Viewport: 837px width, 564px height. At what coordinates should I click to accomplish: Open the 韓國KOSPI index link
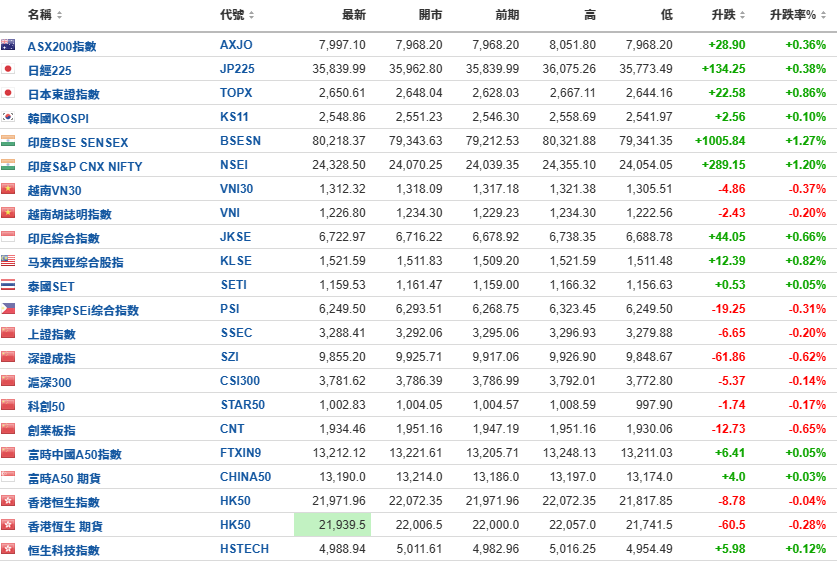pyautogui.click(x=58, y=118)
